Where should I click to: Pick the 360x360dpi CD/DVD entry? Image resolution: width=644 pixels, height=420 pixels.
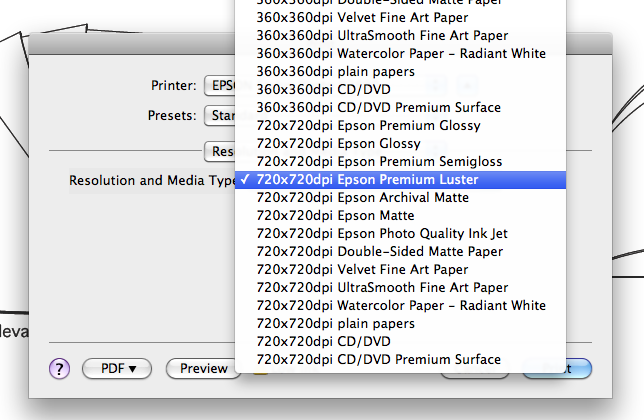coord(400,90)
